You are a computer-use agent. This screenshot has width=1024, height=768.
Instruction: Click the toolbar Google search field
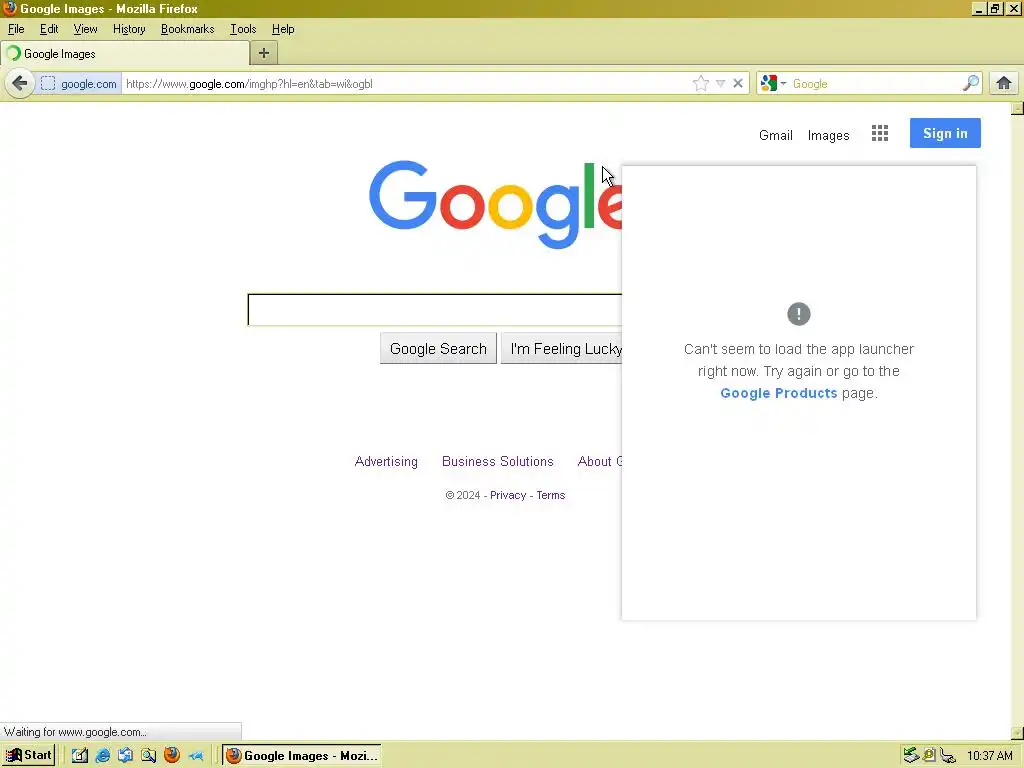[x=875, y=84]
